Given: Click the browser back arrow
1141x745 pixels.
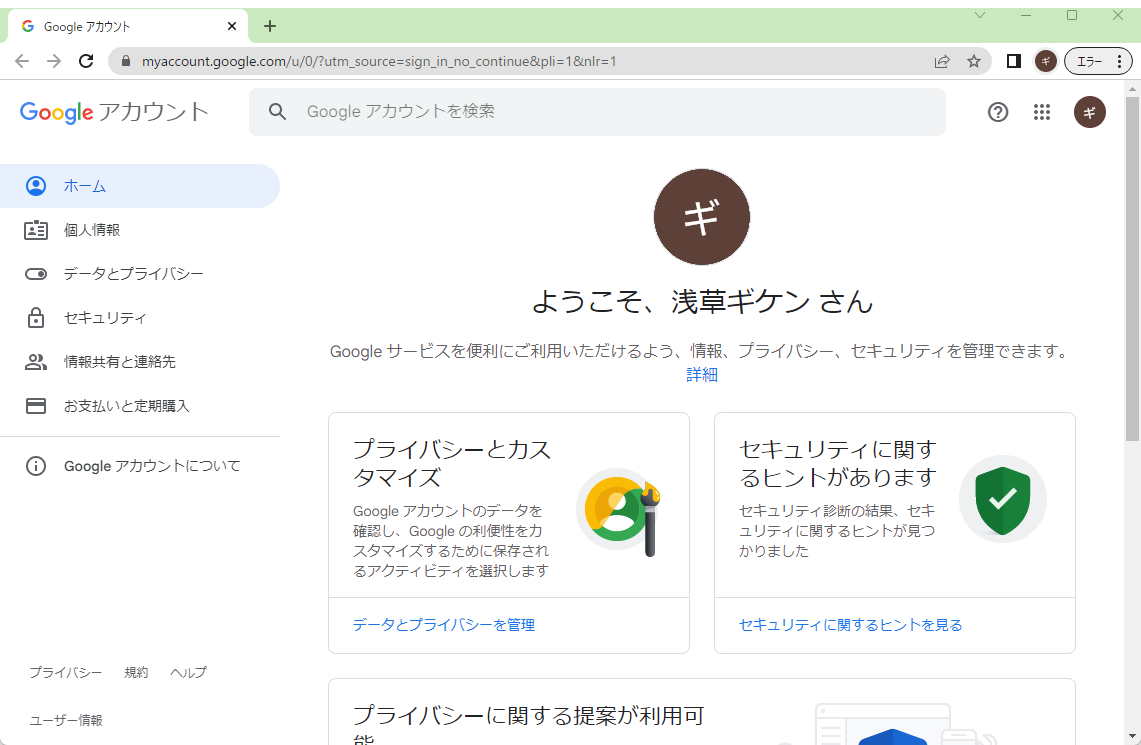Looking at the screenshot, I should tap(22, 61).
